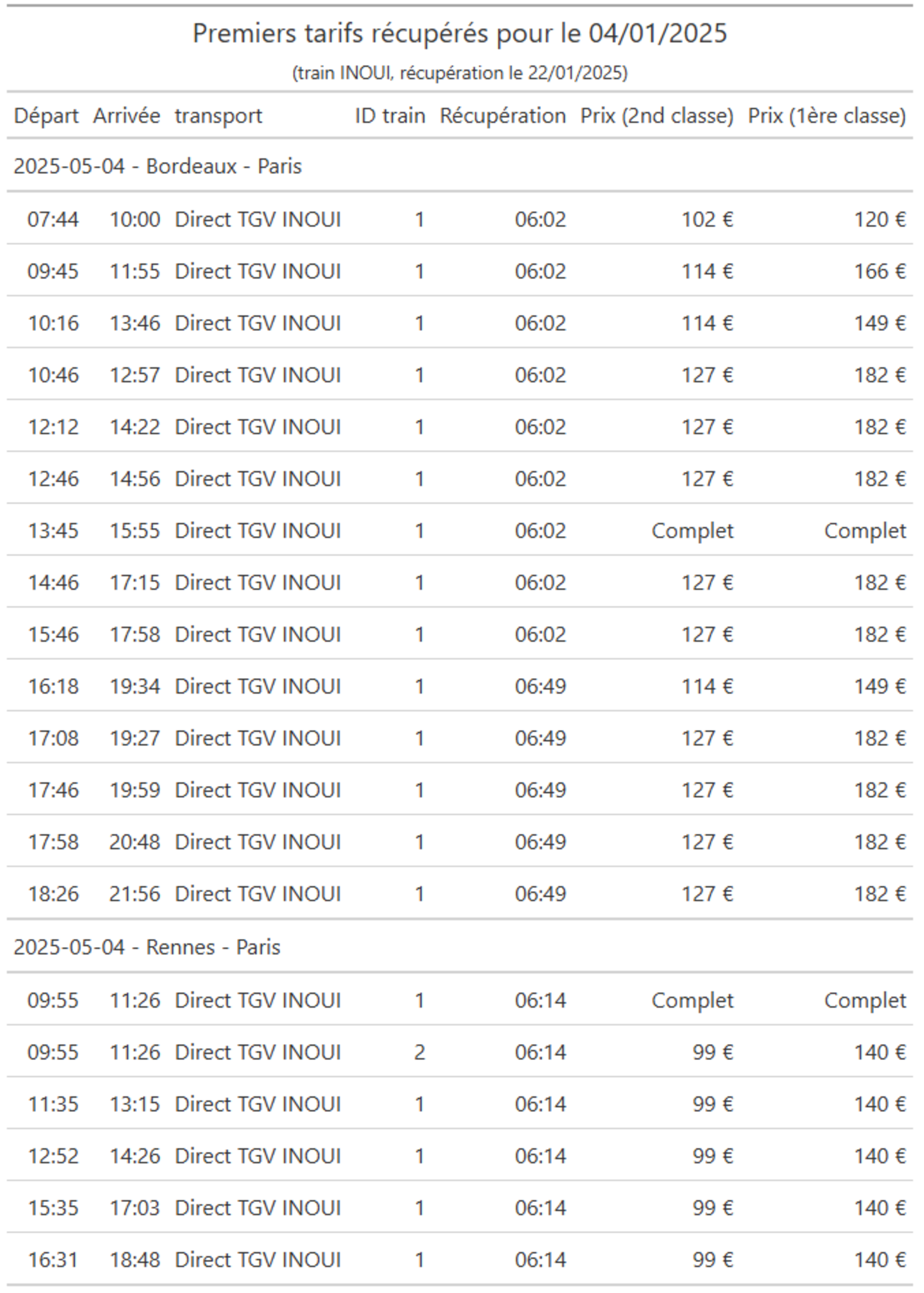Select the Rennes - Paris group row
The image size is (924, 1293).
coord(460,947)
